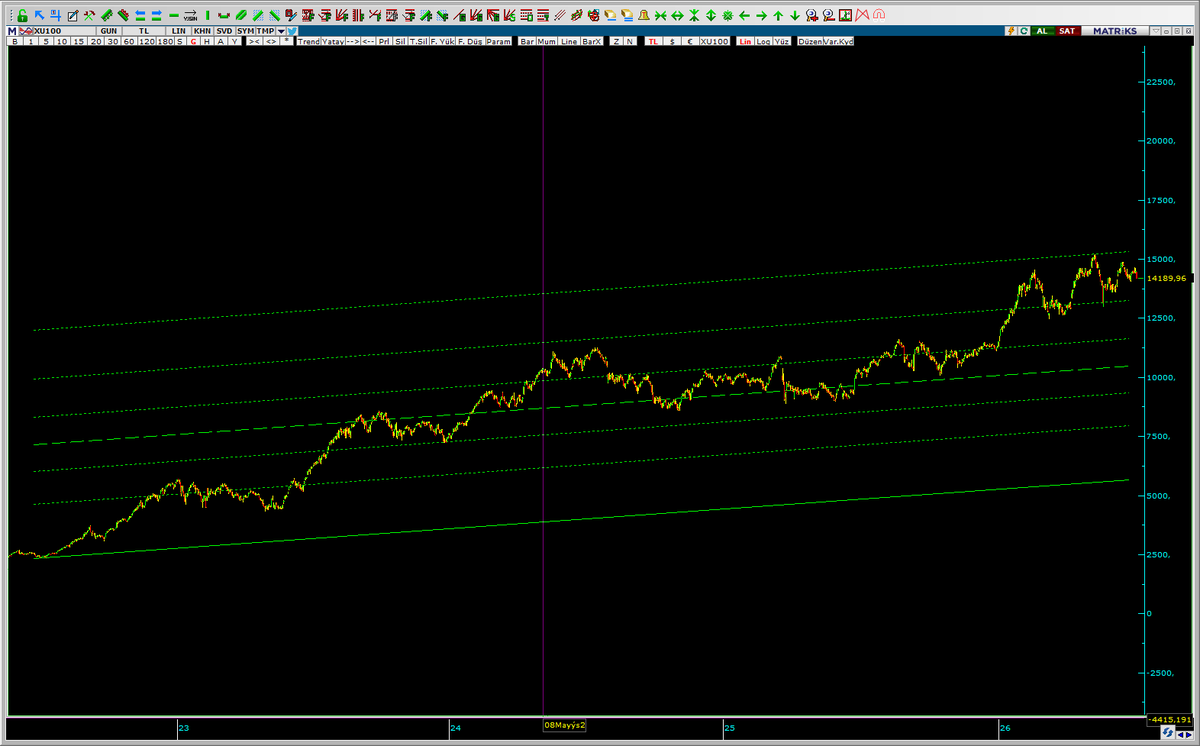Click the lightning bolt icon near AL
The width and height of the screenshot is (1200, 746).
coord(1011,31)
